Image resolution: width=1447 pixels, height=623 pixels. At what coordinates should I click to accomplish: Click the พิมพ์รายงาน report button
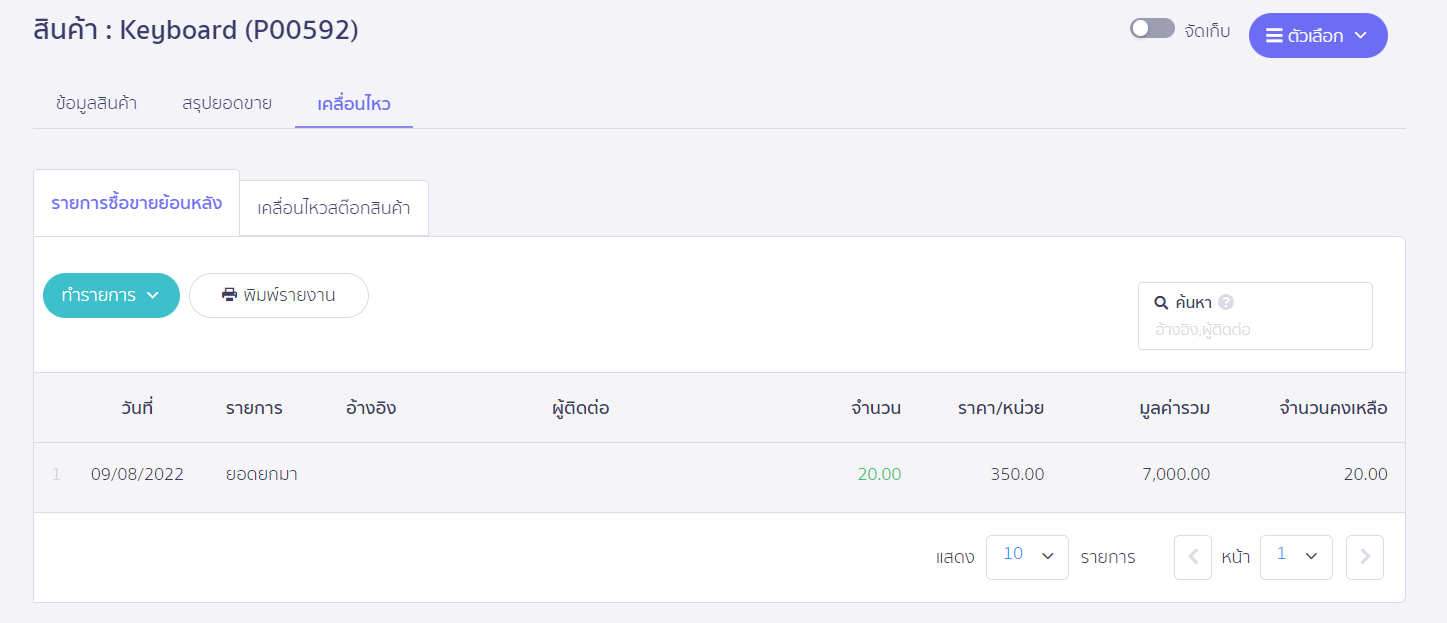pyautogui.click(x=278, y=295)
